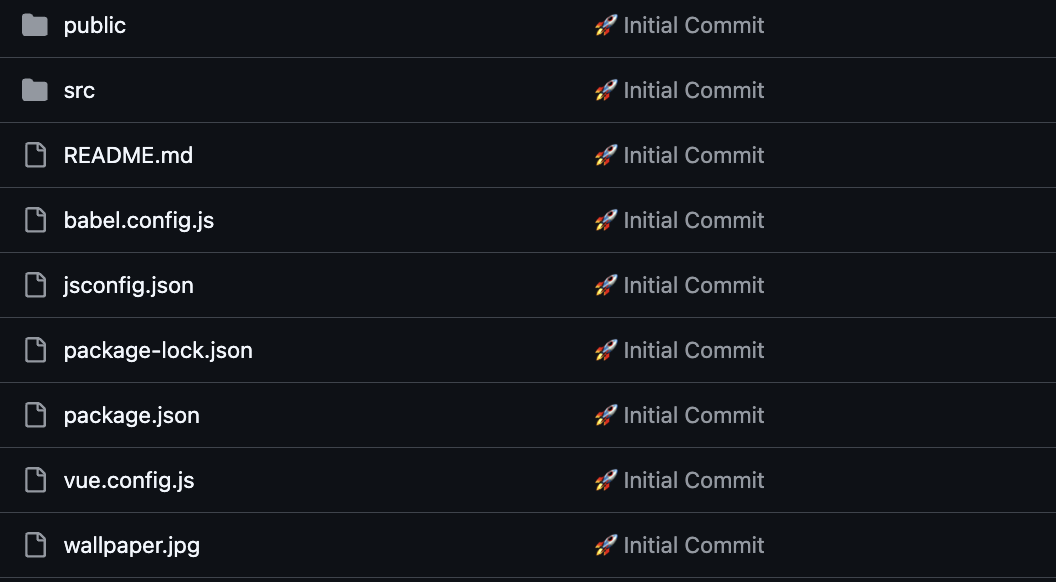Click the package.json file icon
Screen dimensions: 1056x582
point(35,415)
